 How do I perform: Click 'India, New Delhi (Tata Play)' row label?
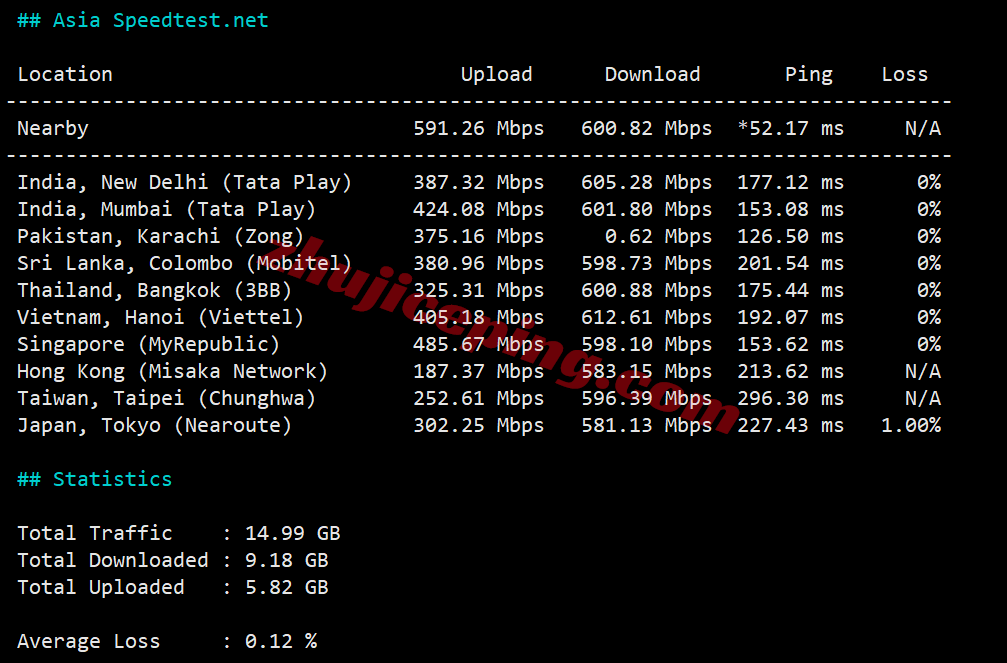[185, 182]
